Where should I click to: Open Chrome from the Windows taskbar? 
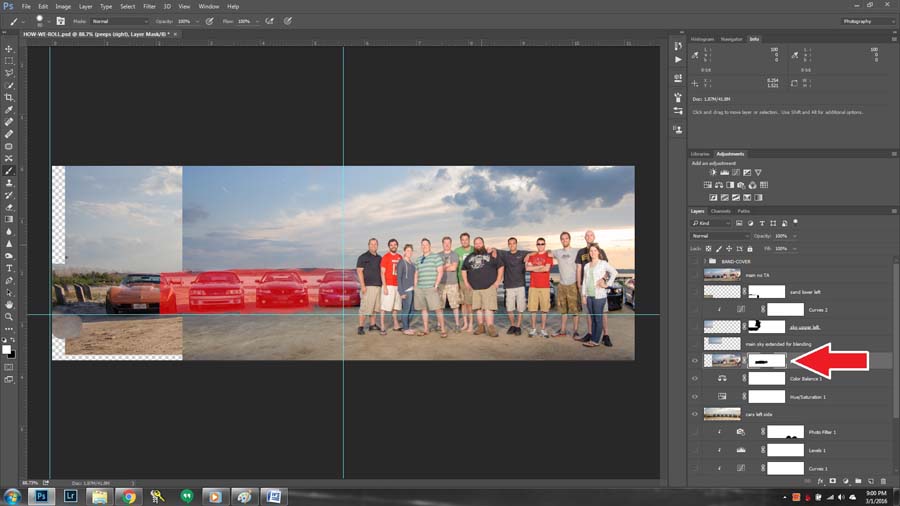129,496
